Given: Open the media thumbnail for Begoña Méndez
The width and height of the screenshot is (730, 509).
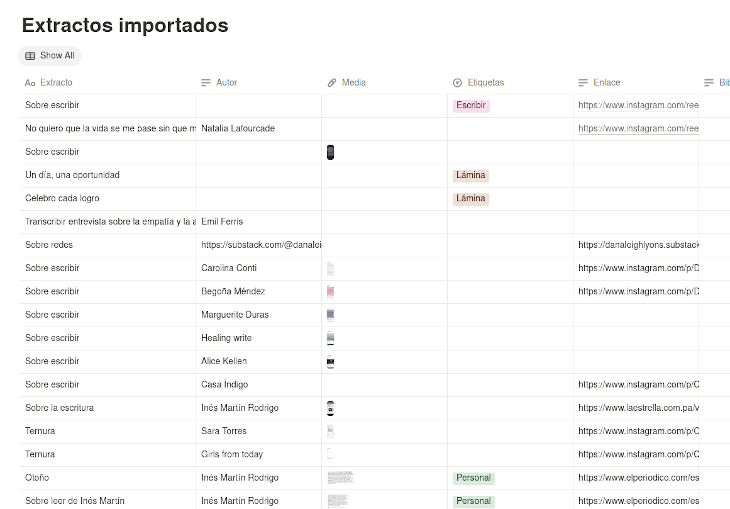Looking at the screenshot, I should [330, 291].
